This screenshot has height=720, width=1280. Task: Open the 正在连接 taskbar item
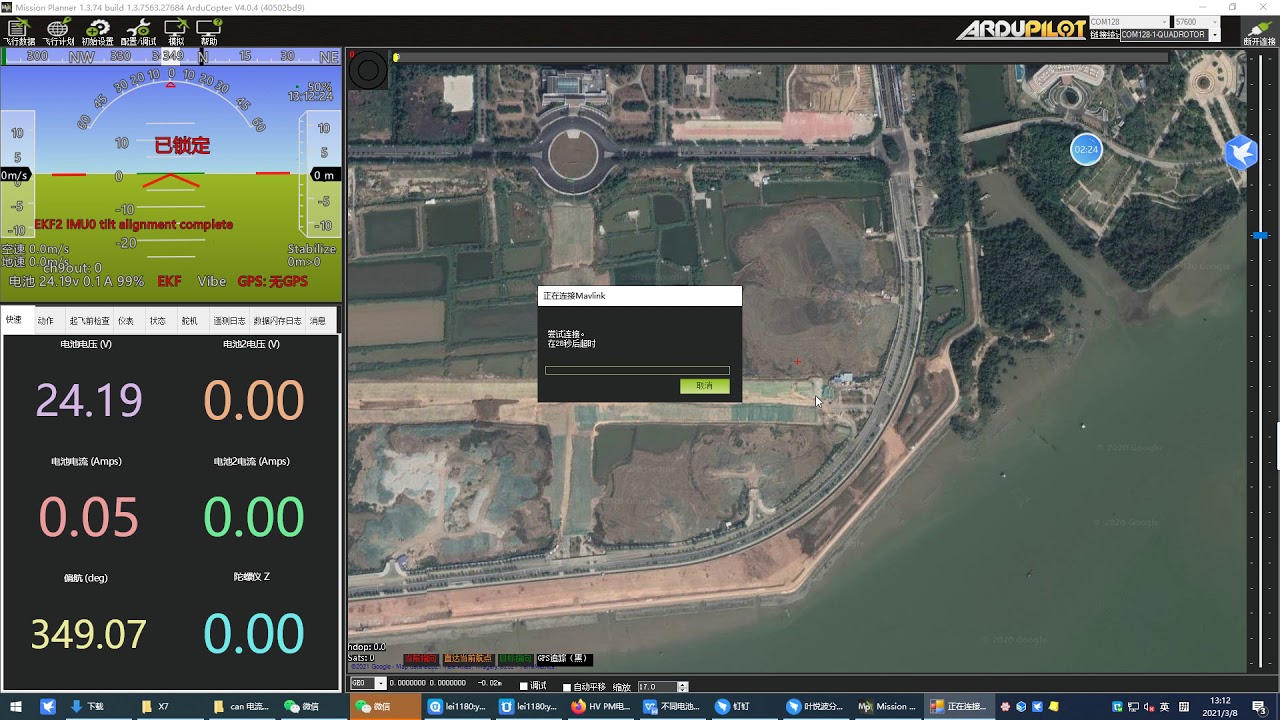(x=960, y=706)
